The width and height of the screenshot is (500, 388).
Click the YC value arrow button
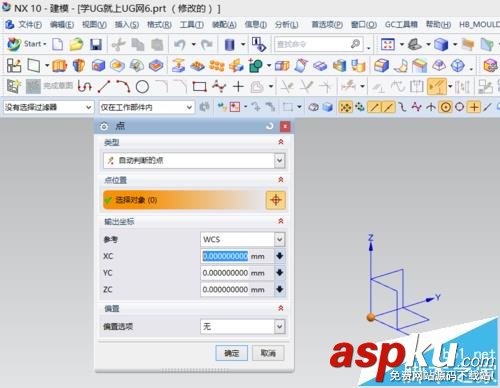click(280, 273)
